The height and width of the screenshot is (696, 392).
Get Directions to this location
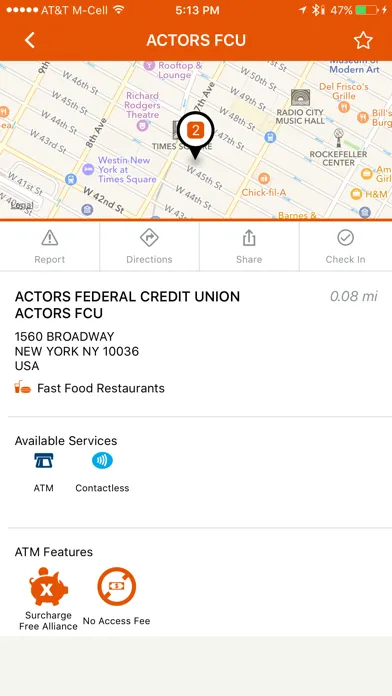pyautogui.click(x=149, y=247)
